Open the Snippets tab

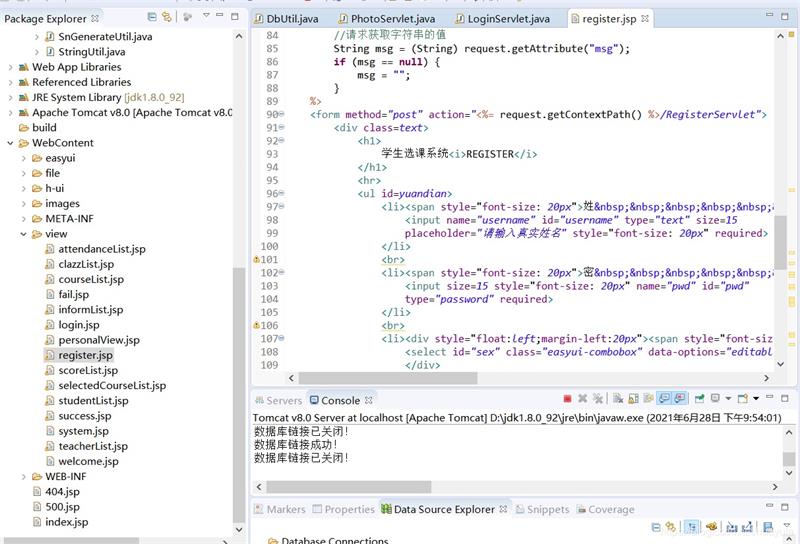[x=542, y=509]
